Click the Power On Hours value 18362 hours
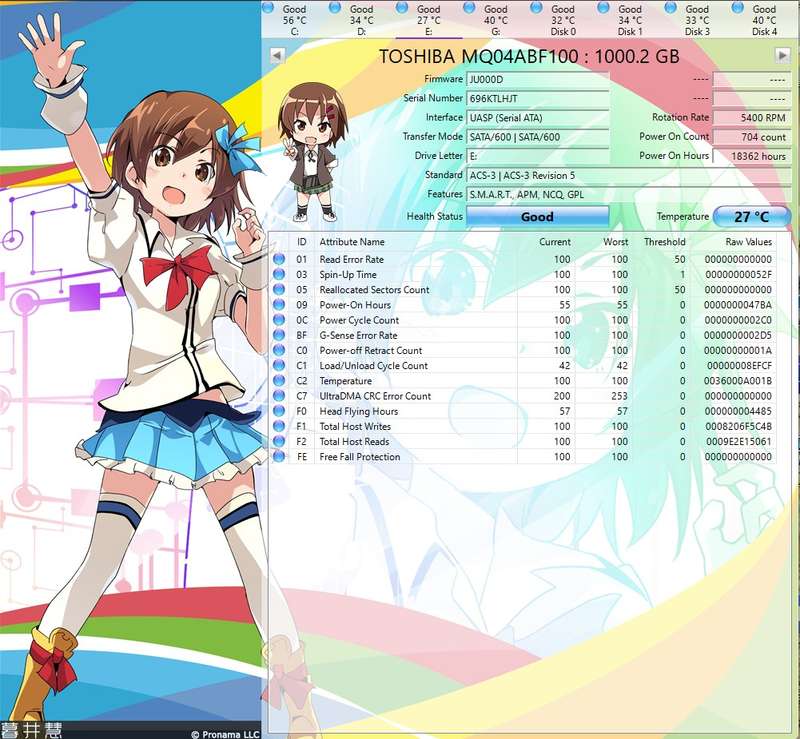Viewport: 800px width, 739px height. pyautogui.click(x=752, y=156)
